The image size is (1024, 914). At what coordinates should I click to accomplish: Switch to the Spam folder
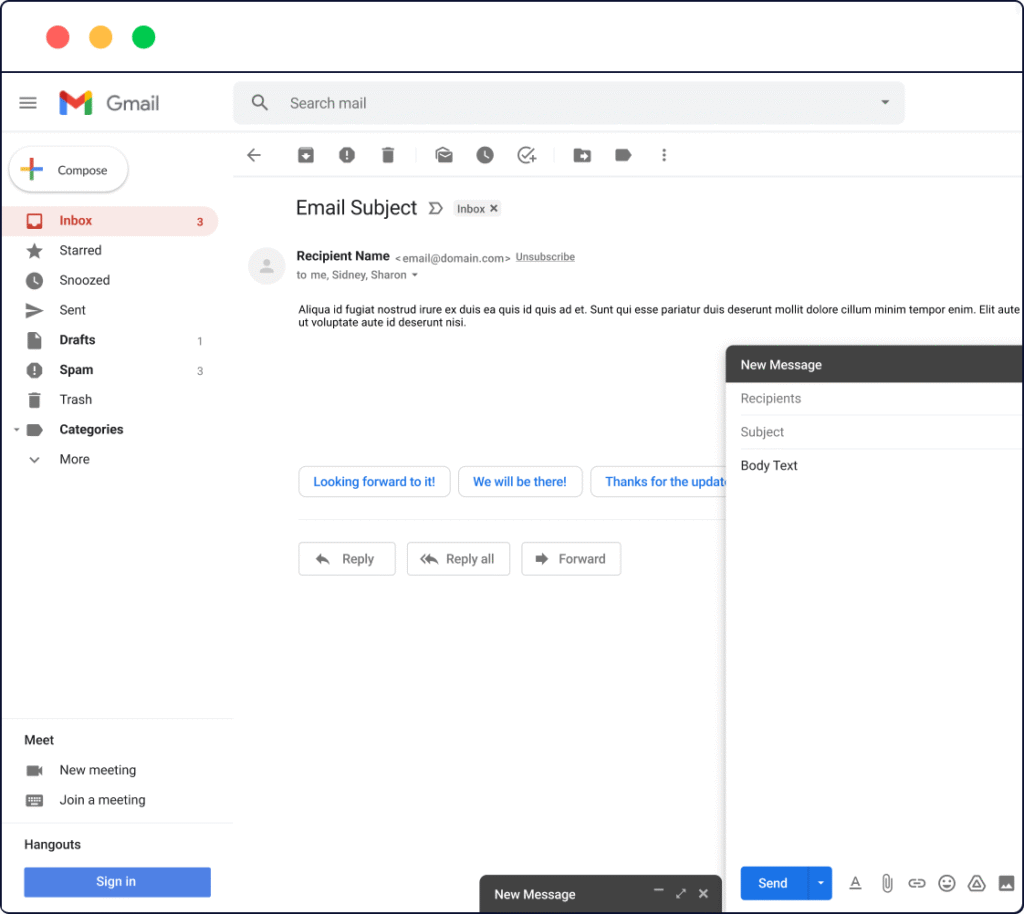click(76, 370)
